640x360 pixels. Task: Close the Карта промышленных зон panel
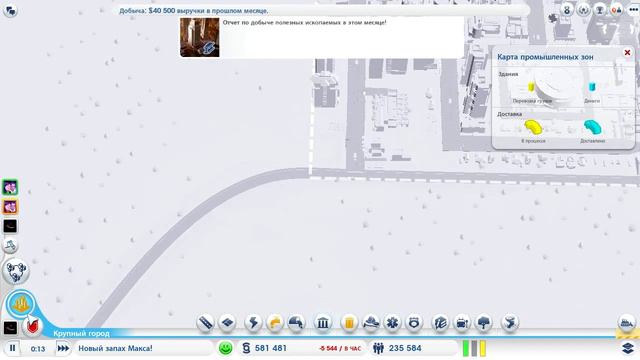click(x=627, y=52)
